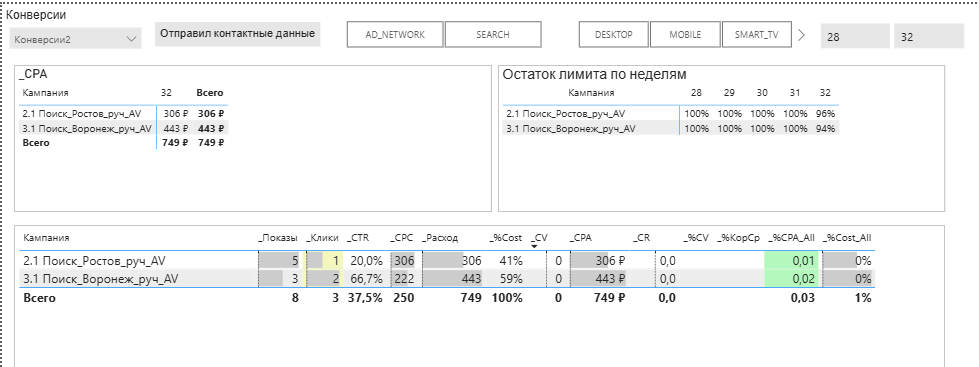
Task: Click the green 0,02 _%CPA_All cell
Action: click(791, 279)
